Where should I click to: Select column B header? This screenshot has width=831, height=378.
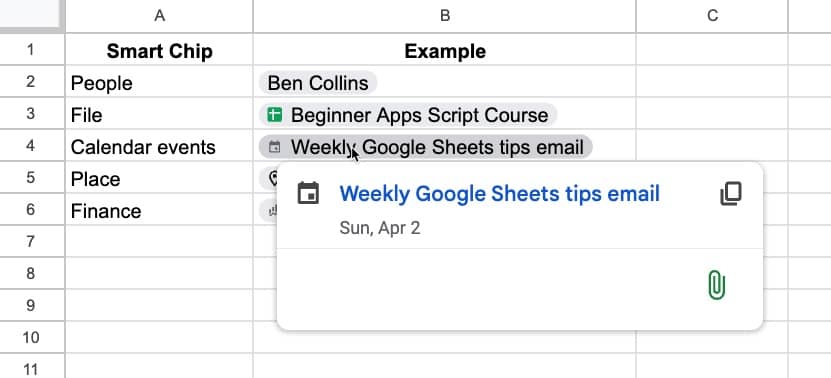point(445,16)
